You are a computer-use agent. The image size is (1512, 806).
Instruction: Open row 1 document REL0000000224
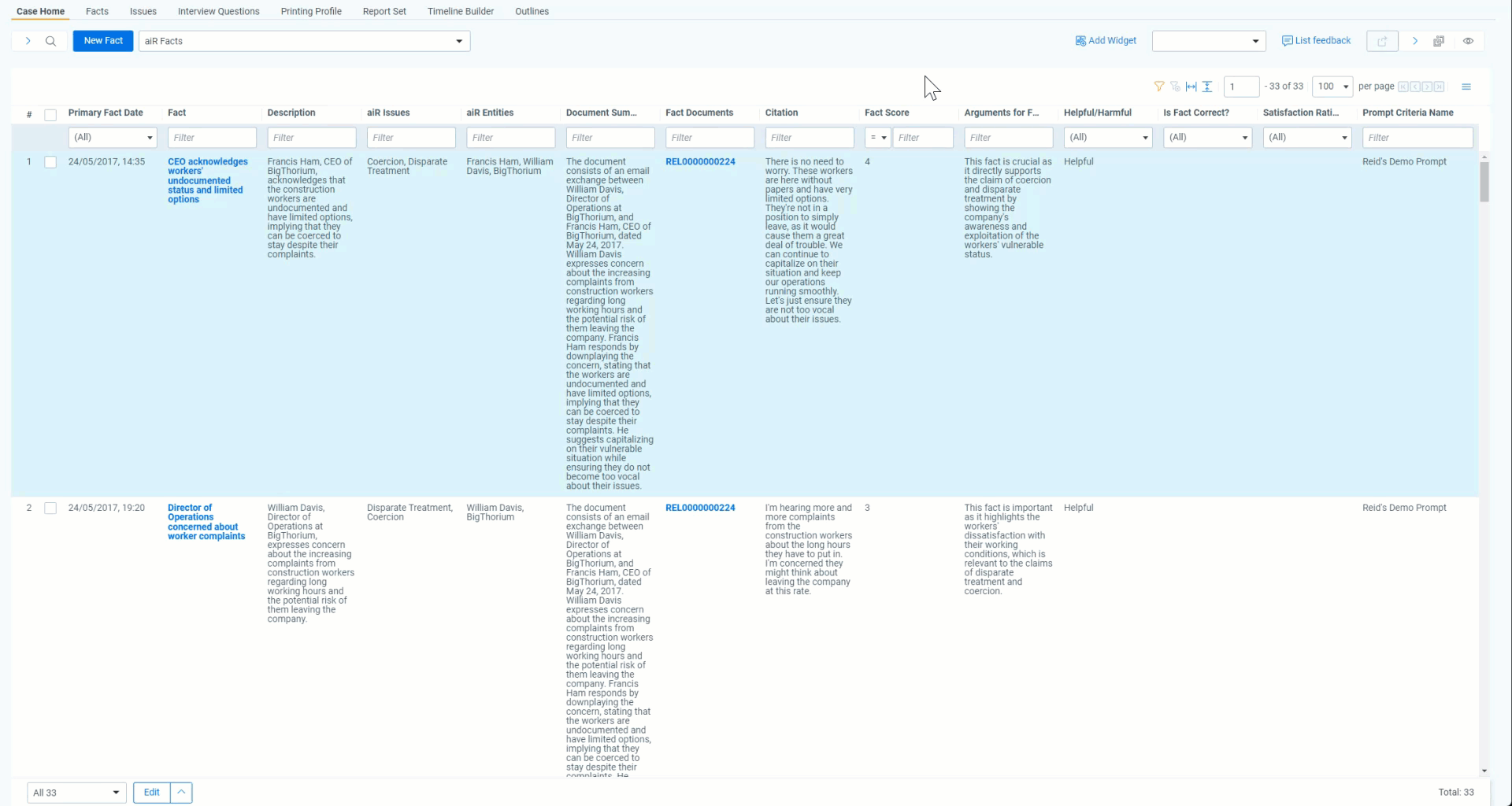pyautogui.click(x=700, y=161)
